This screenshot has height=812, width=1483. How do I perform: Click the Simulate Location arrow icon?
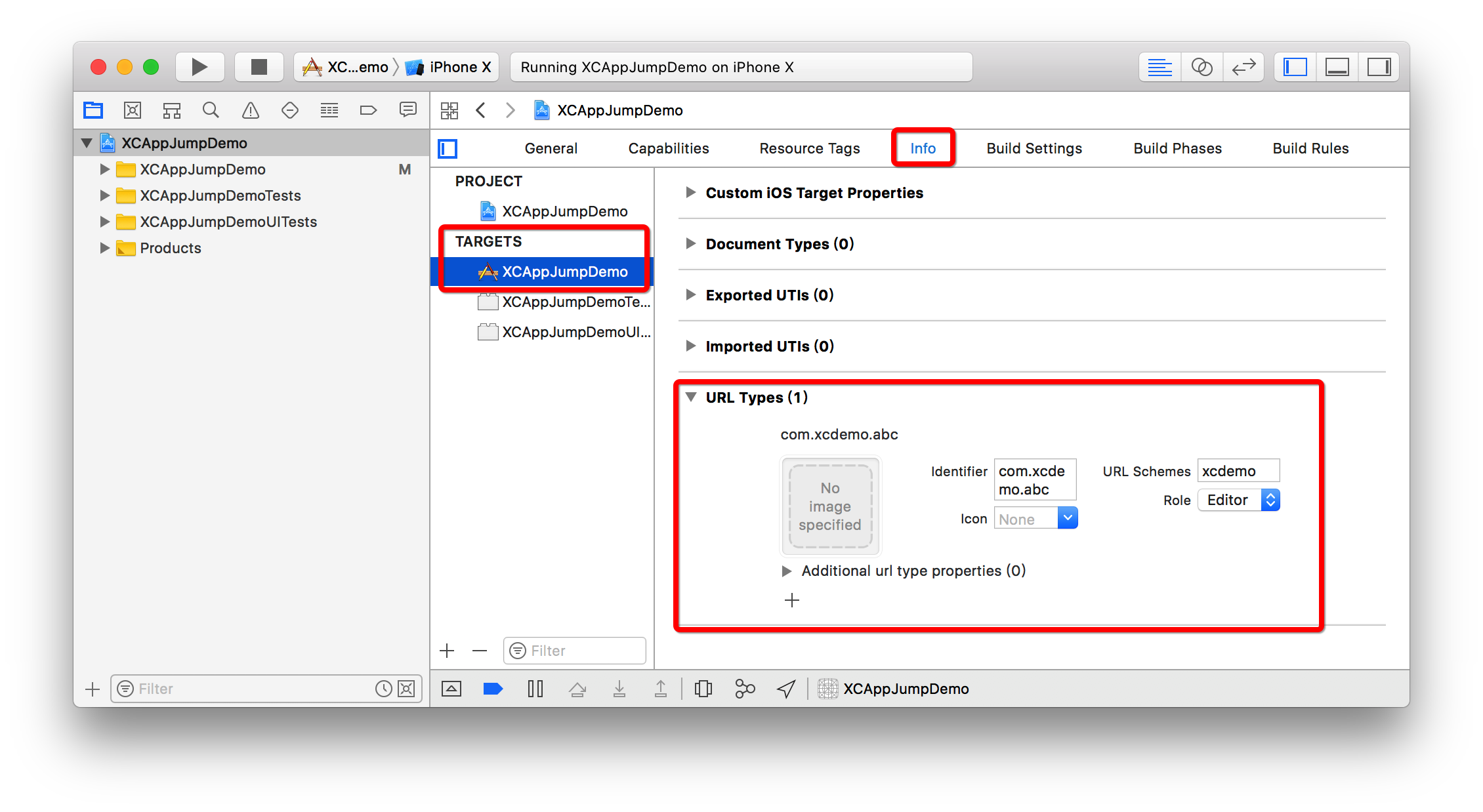pos(786,689)
